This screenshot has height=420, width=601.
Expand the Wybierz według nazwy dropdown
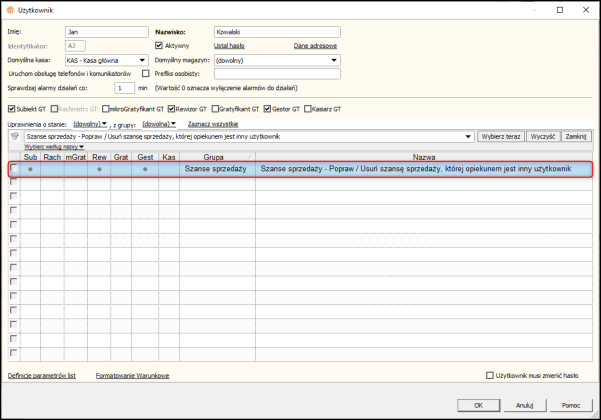(x=54, y=147)
